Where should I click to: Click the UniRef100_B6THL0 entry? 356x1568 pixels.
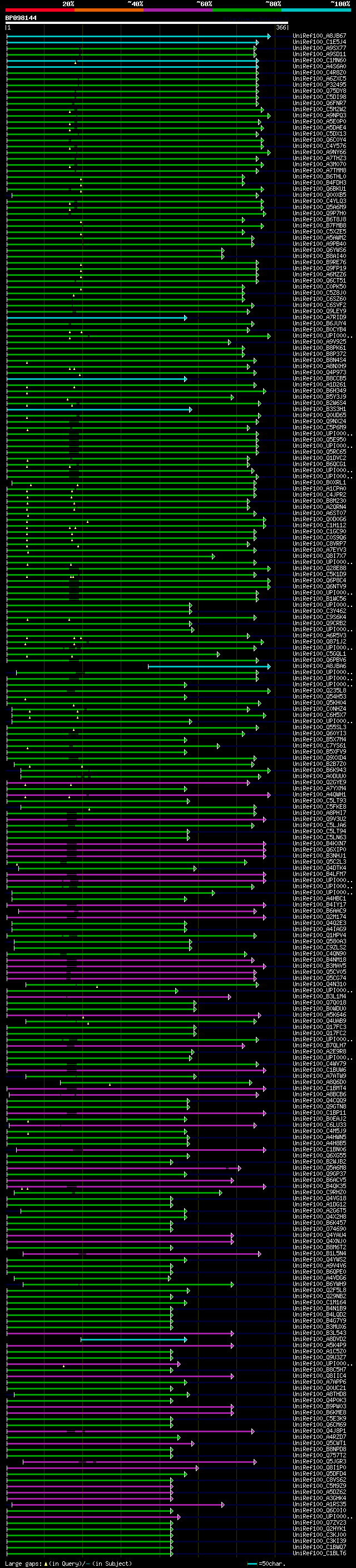[x=319, y=177]
